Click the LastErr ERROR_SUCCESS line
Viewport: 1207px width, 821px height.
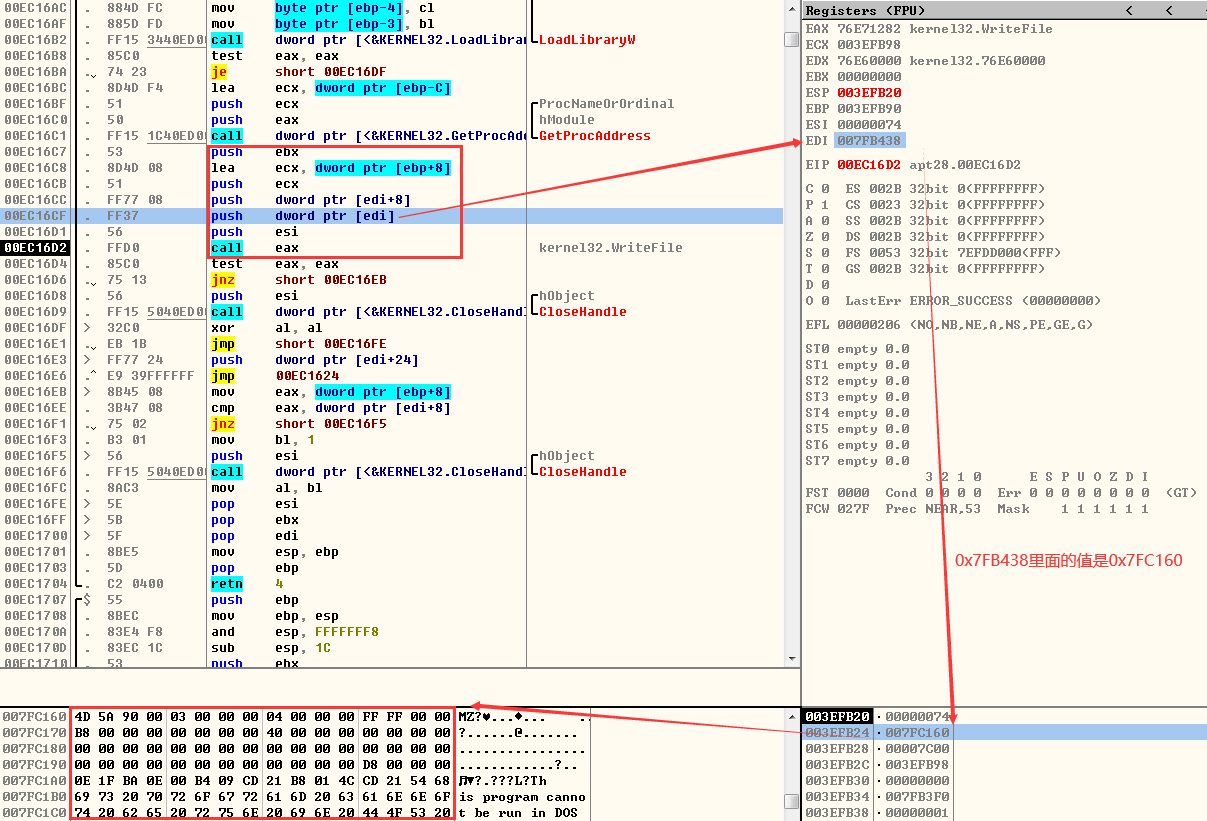[x=973, y=301]
